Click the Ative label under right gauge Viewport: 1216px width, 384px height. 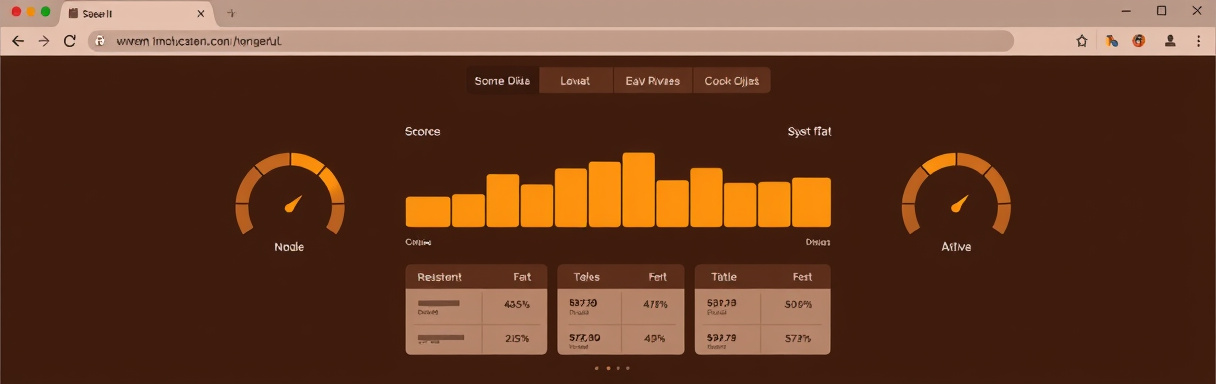[956, 247]
